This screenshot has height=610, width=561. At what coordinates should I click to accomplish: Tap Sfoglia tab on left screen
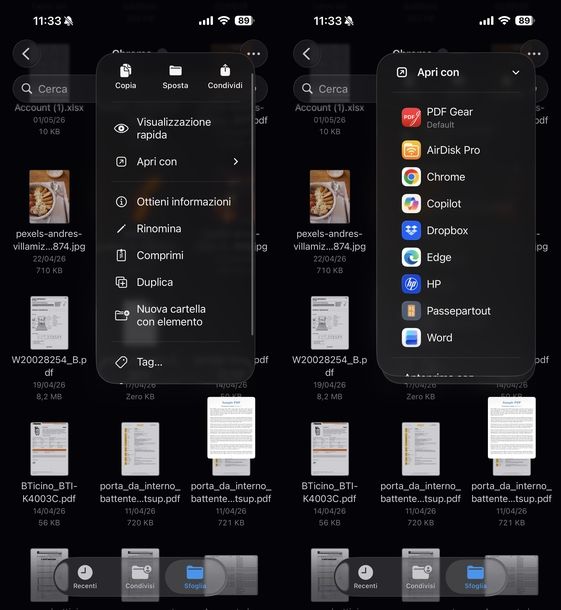coord(195,577)
